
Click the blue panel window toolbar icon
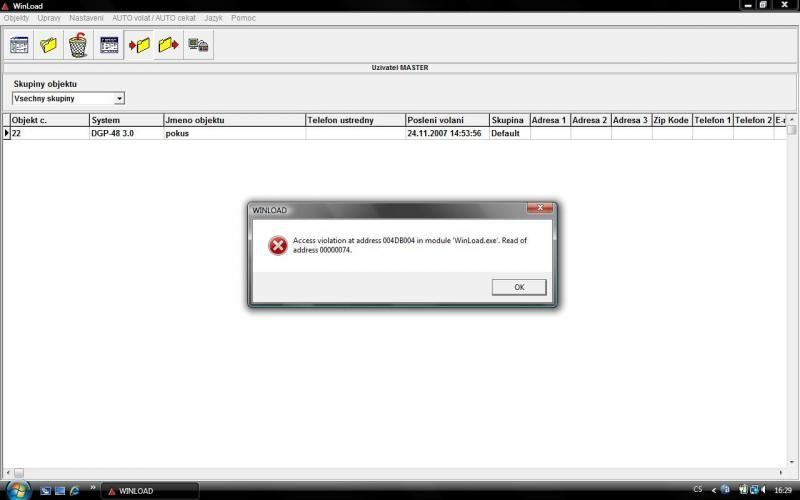pyautogui.click(x=109, y=45)
